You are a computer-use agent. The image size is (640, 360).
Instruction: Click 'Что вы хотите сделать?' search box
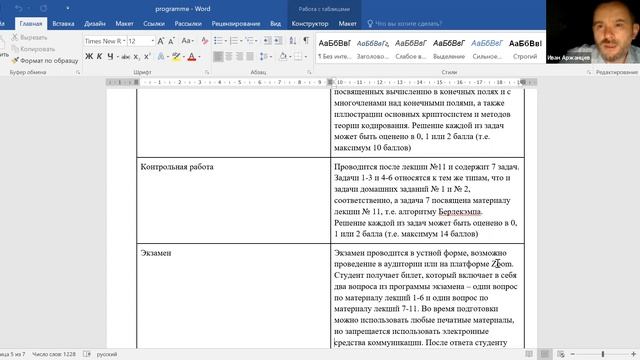[404, 24]
